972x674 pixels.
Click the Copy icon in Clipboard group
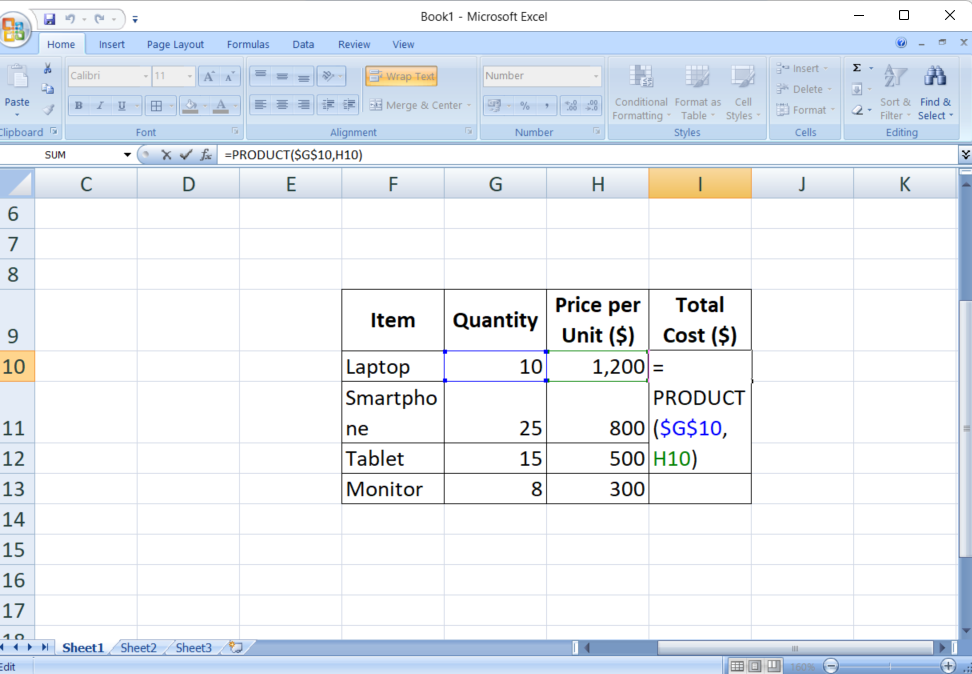point(47,89)
